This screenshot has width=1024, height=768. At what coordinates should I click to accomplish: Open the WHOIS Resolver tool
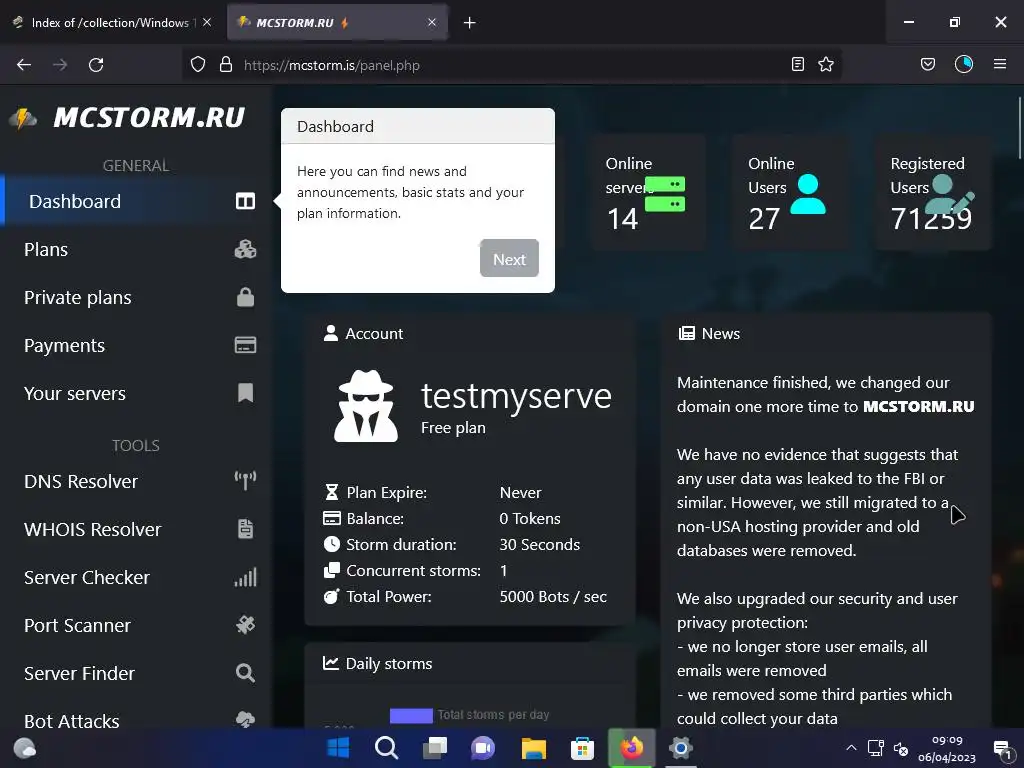coord(135,529)
